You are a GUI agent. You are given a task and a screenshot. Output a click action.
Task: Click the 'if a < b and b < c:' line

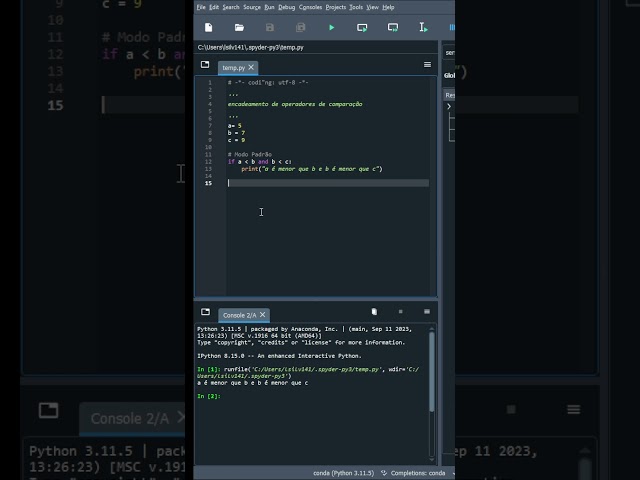[260, 162]
